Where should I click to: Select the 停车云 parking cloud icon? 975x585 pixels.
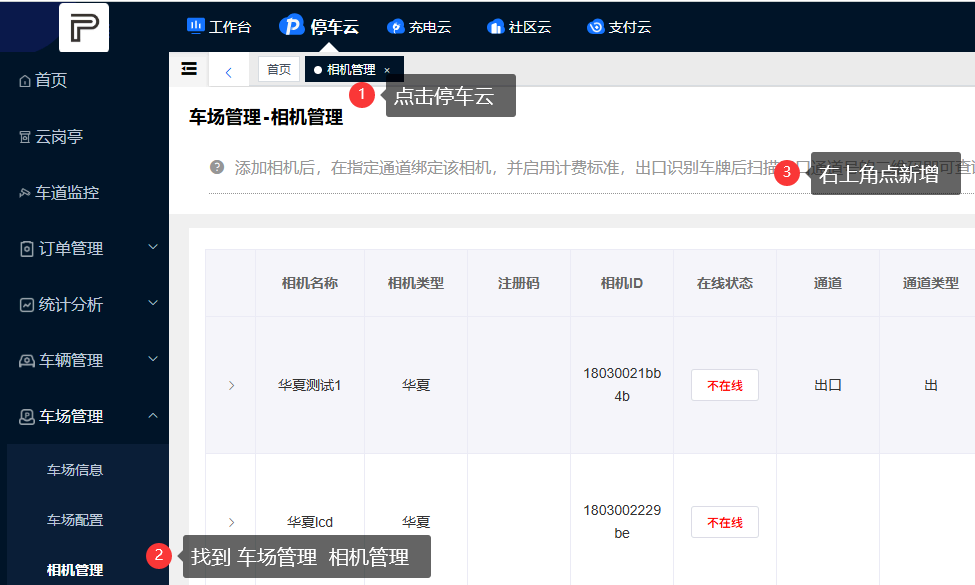pyautogui.click(x=291, y=25)
